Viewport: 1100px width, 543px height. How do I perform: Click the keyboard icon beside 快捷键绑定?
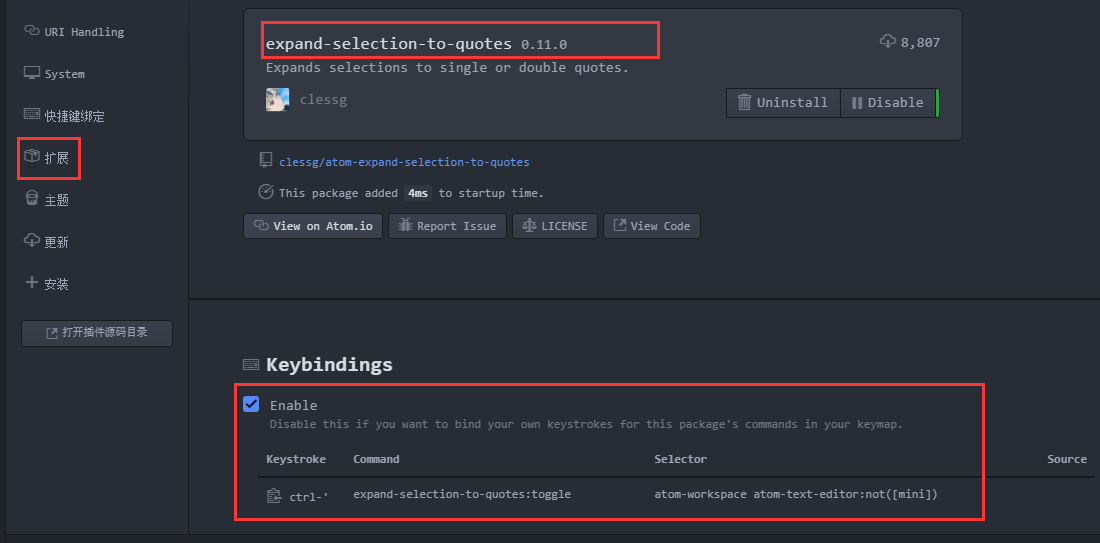tap(32, 114)
